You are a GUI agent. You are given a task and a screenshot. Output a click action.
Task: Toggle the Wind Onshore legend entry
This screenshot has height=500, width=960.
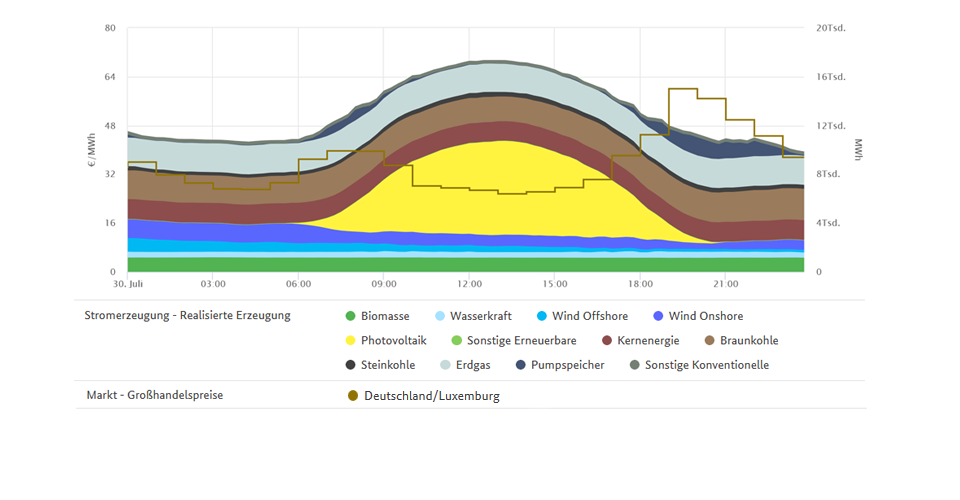(x=698, y=316)
